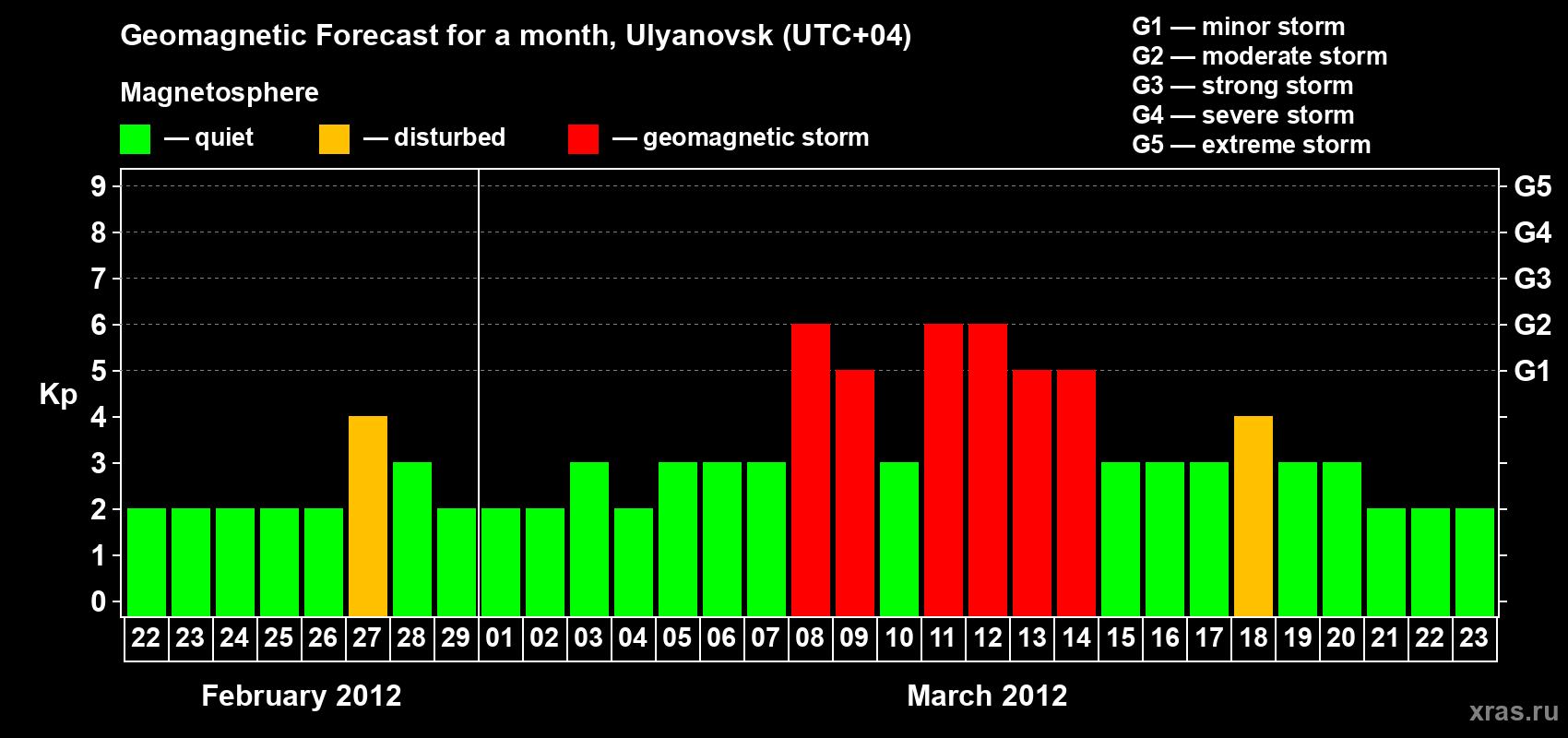Click date cell 29 in February

456,638
